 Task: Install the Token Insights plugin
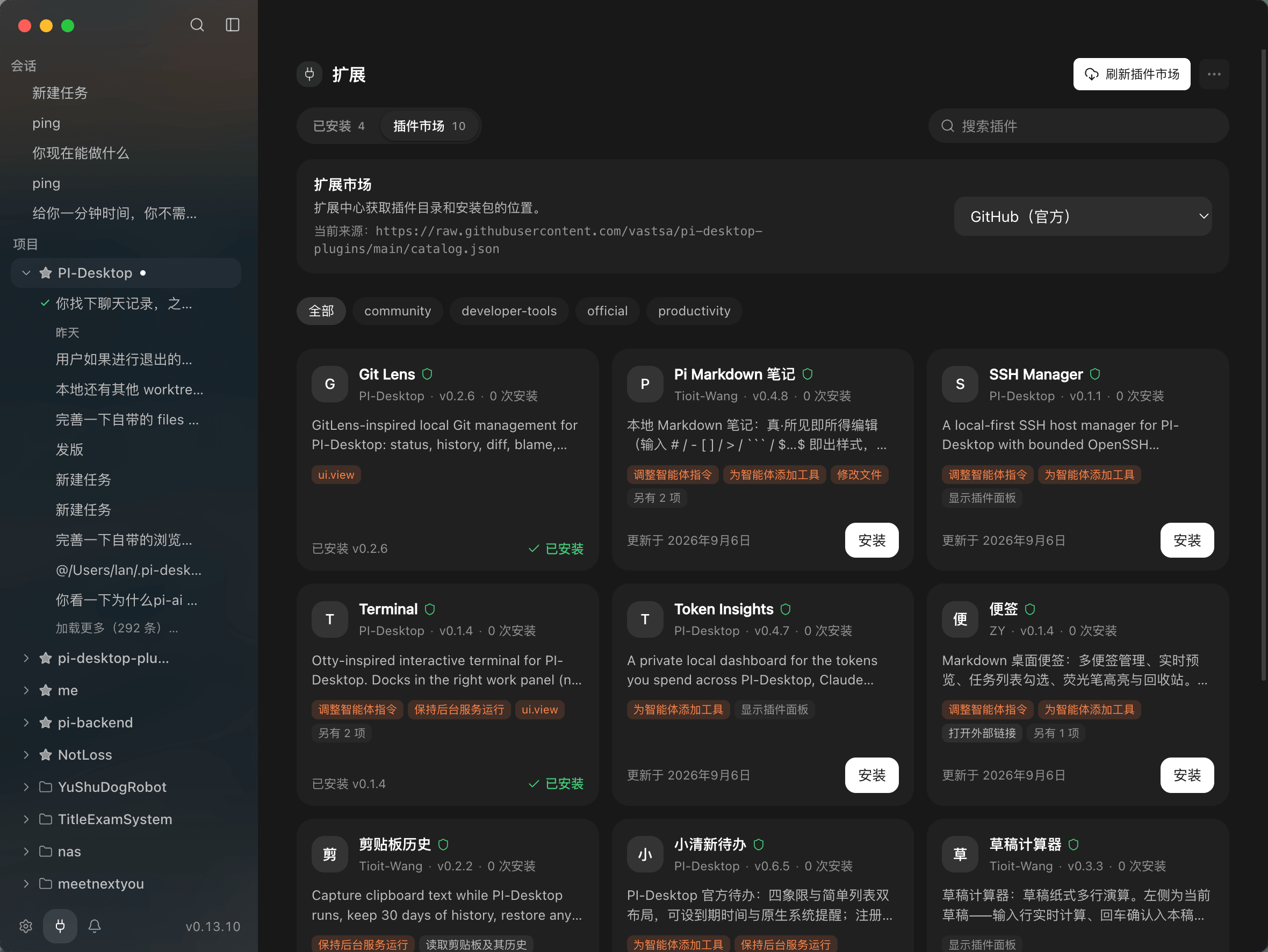click(871, 775)
